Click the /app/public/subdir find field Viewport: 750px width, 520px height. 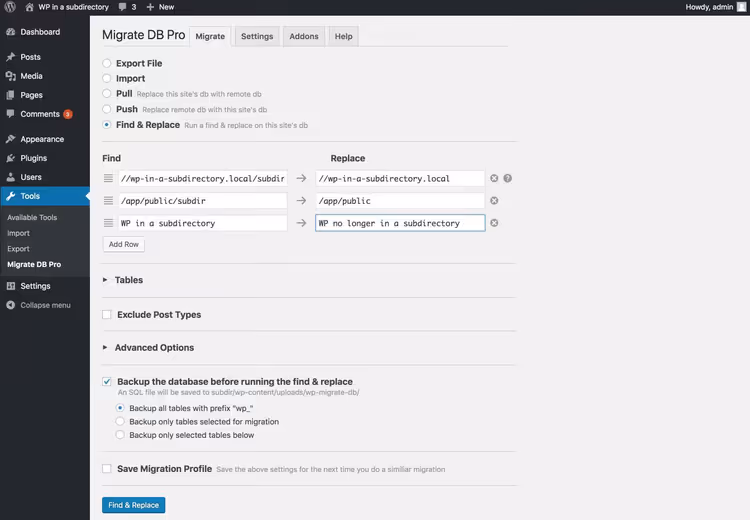(x=203, y=200)
